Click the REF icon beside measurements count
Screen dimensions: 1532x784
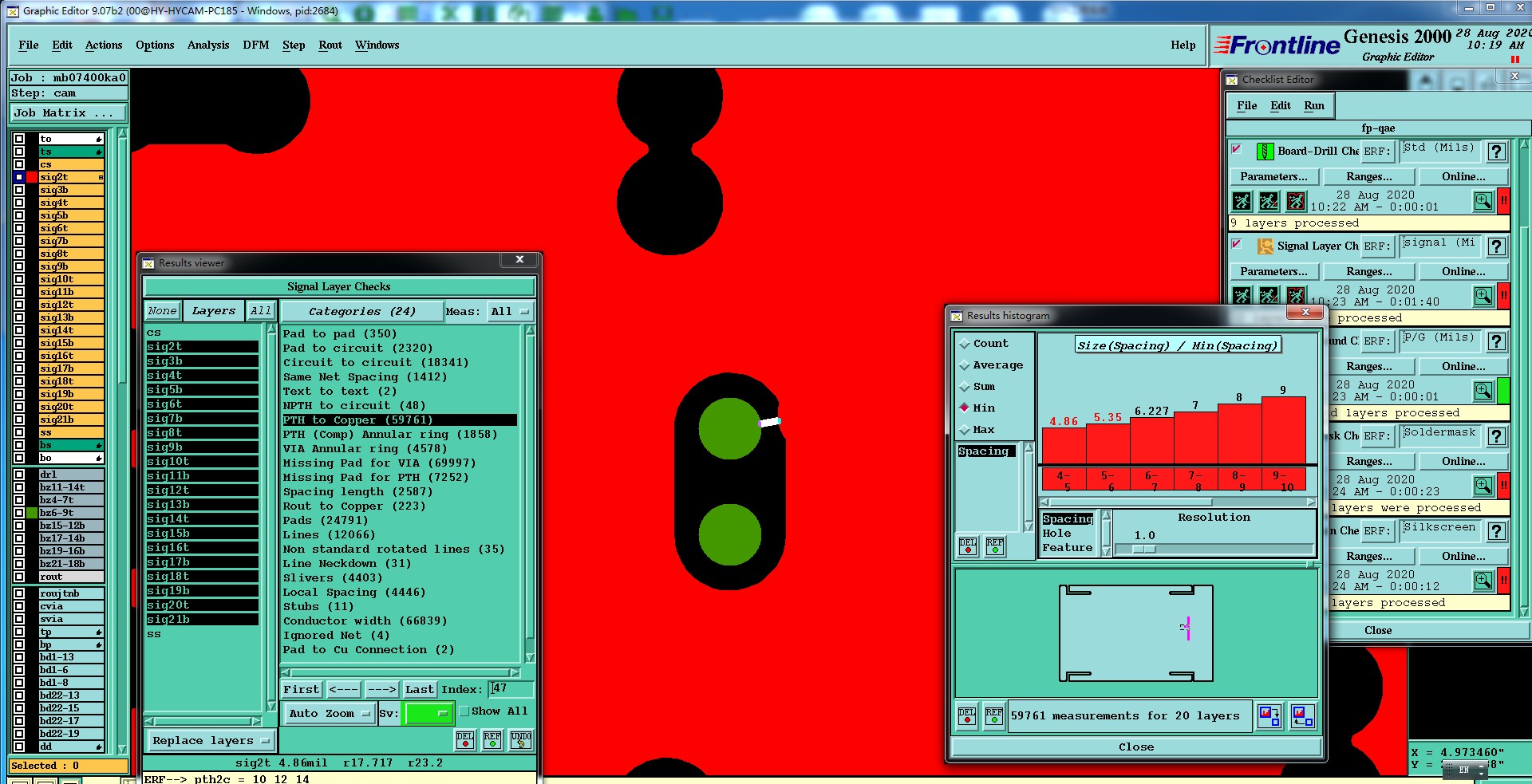click(994, 716)
